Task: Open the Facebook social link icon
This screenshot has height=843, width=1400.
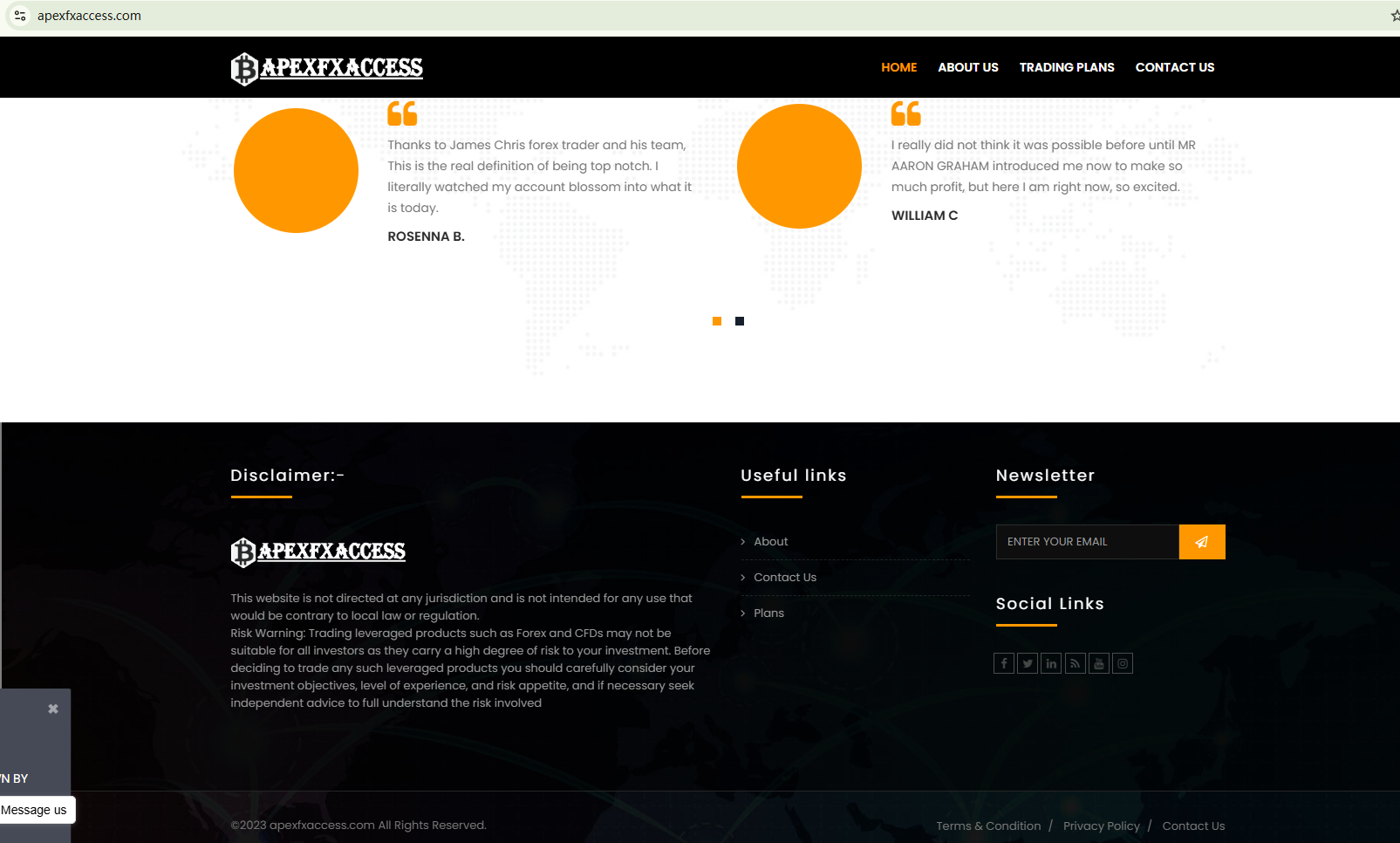Action: [x=1004, y=663]
